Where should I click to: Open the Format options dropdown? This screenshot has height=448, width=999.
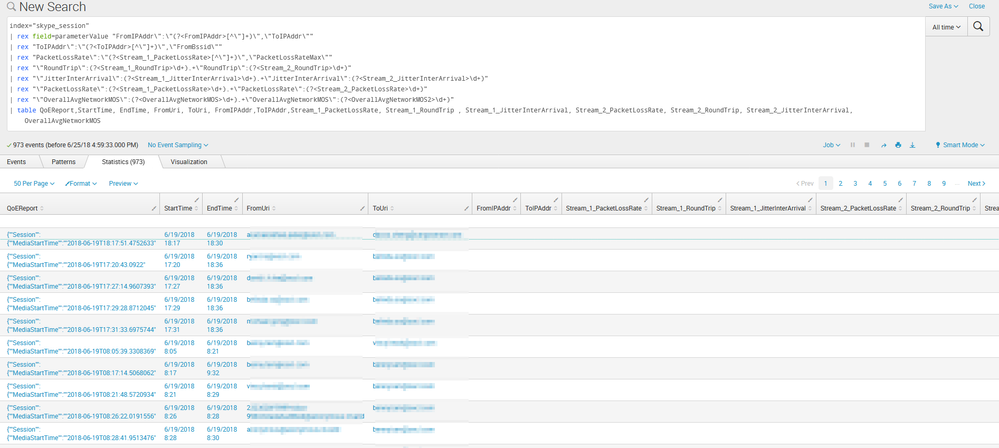coord(82,184)
